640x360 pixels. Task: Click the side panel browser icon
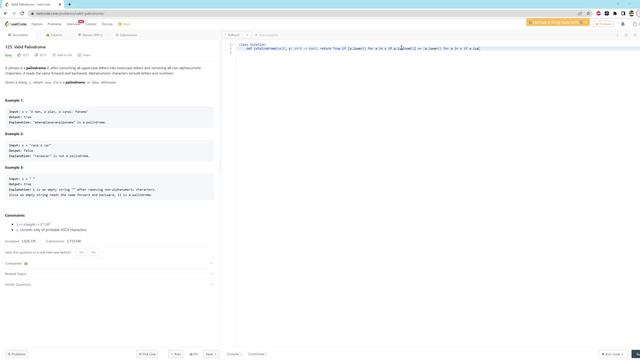623,13
